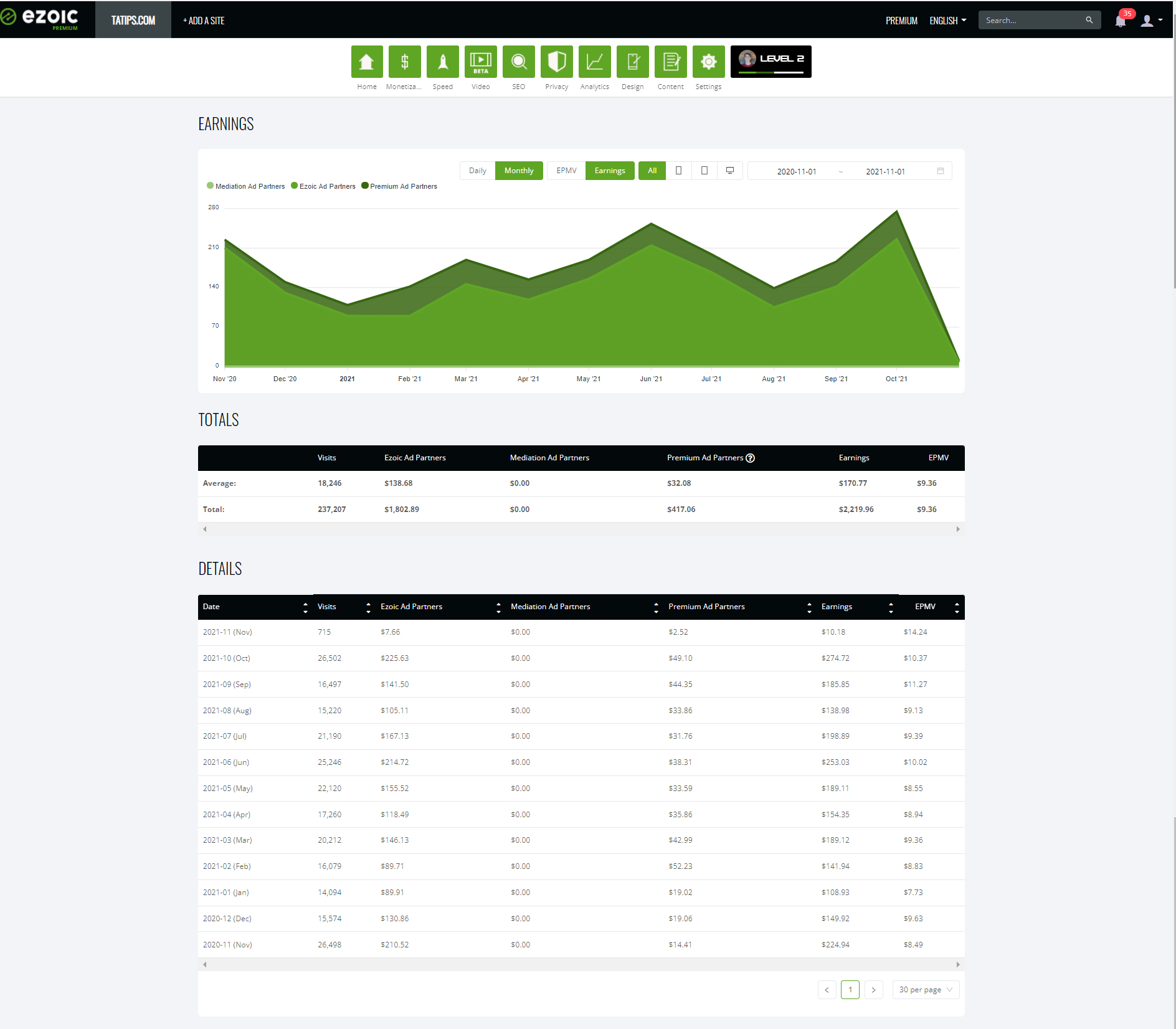Click the 2021-06 (Jun) row date
1176x1029 pixels.
[226, 762]
